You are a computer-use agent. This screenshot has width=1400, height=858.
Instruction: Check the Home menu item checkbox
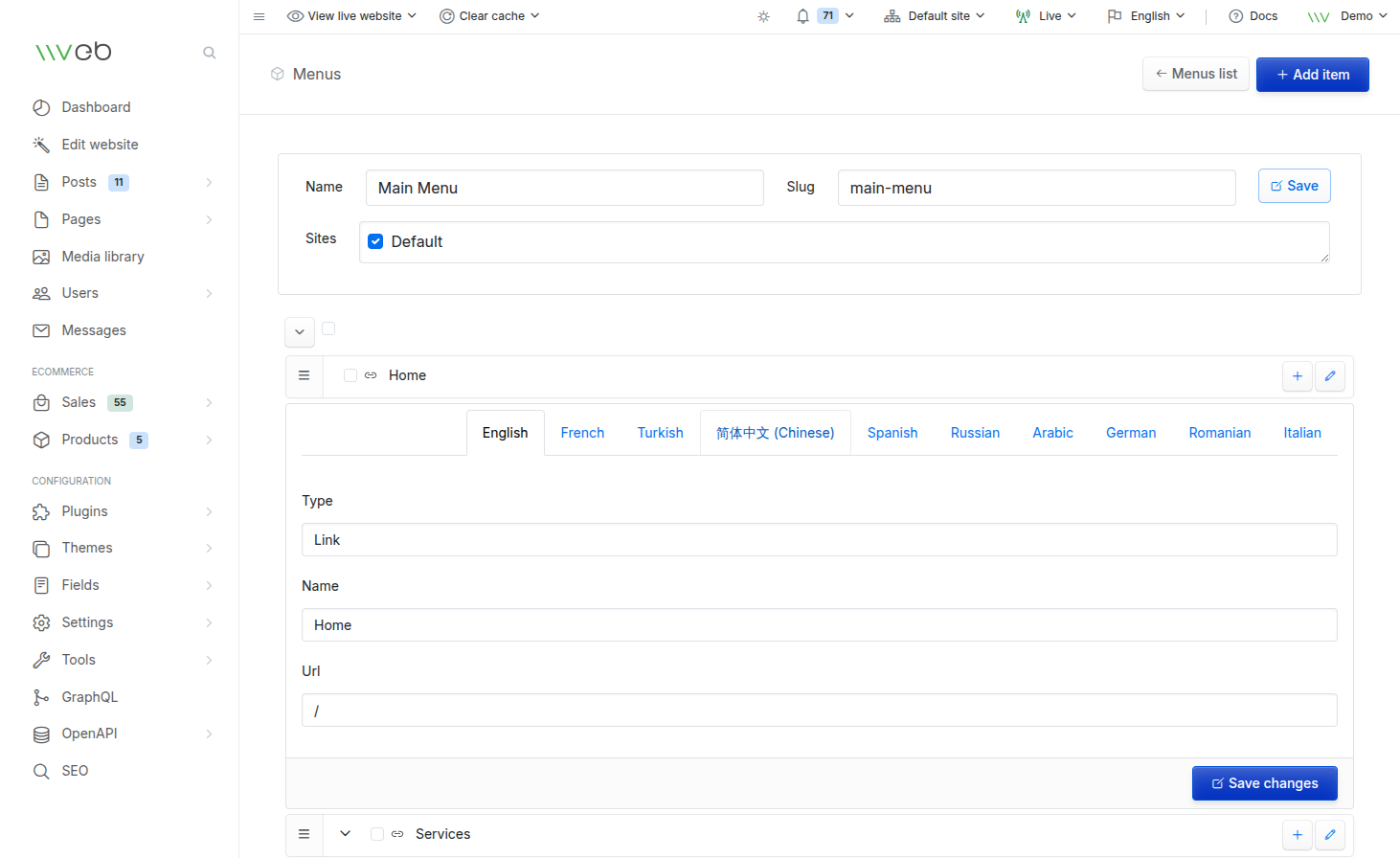350,375
